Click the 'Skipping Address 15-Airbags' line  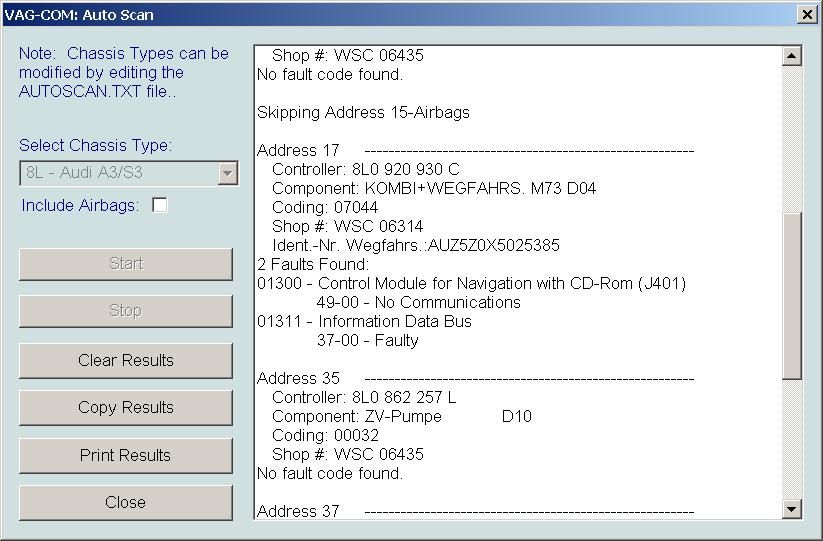point(363,112)
